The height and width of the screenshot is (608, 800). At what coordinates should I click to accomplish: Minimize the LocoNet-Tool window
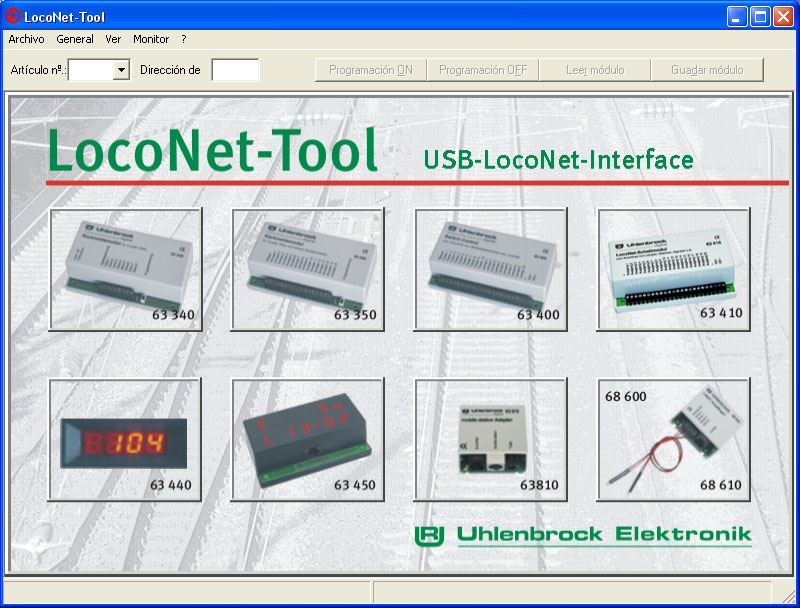(737, 17)
